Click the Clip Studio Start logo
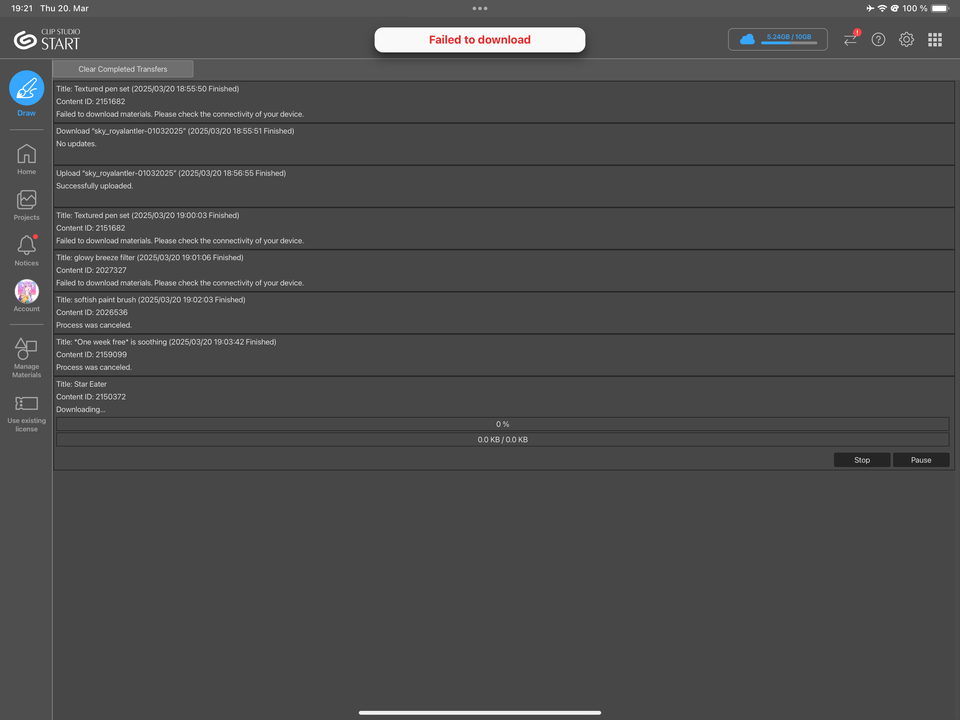The height and width of the screenshot is (720, 960). click(x=47, y=40)
